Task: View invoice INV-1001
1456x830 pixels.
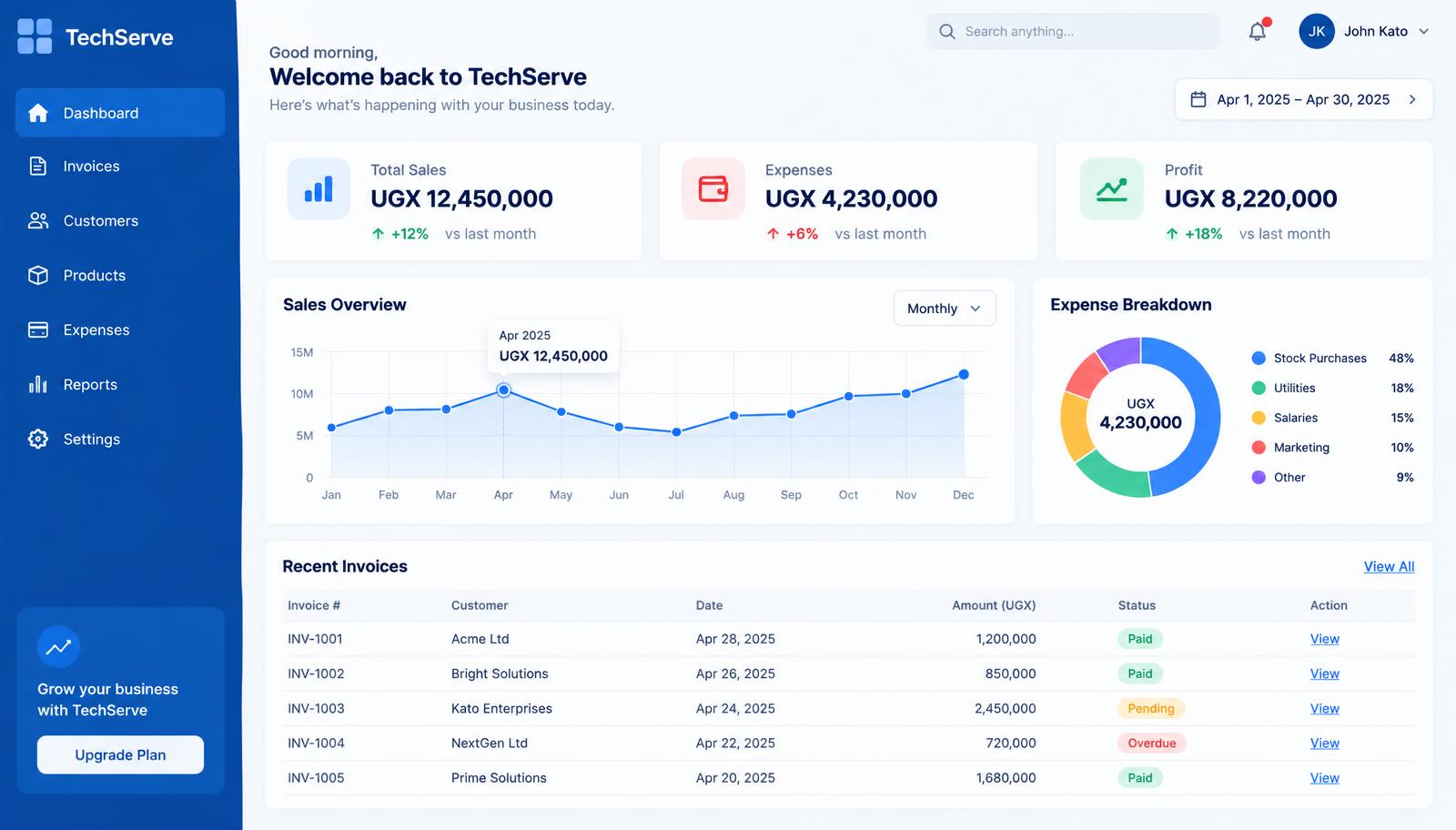Action: click(x=1325, y=639)
